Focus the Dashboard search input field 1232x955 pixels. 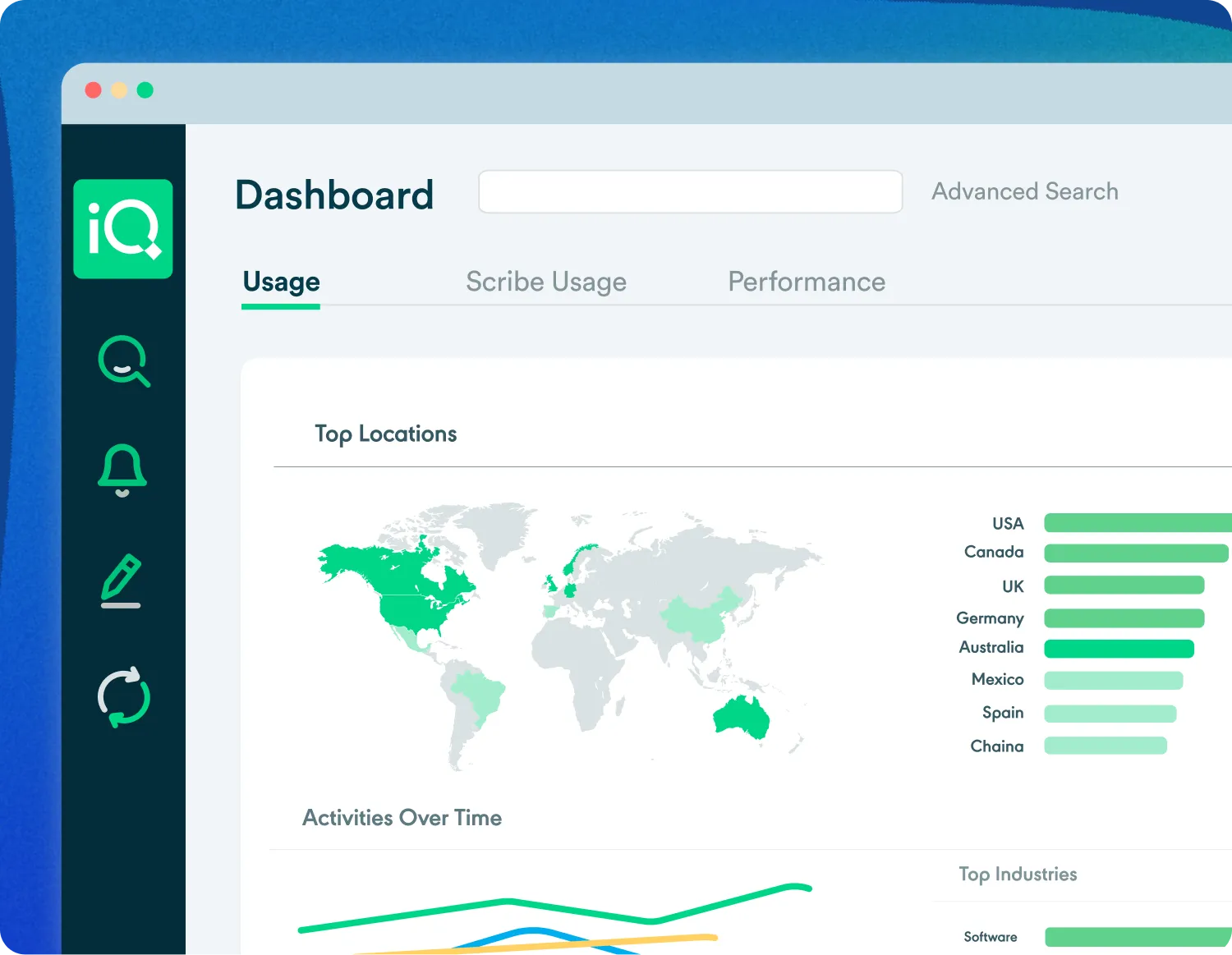coord(690,192)
